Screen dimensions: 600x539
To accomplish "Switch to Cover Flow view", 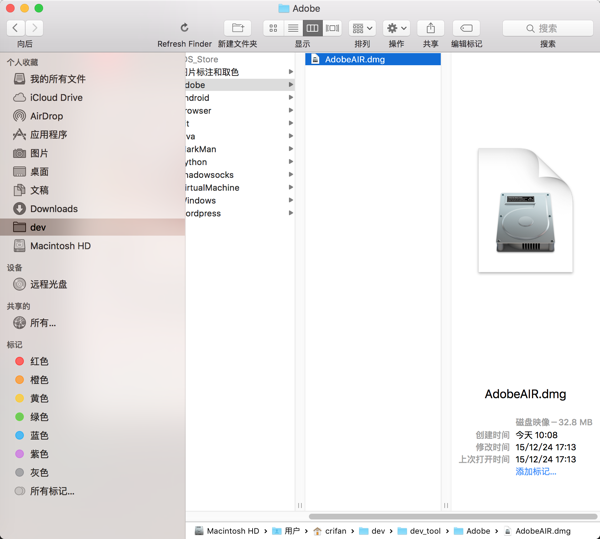I will point(332,28).
